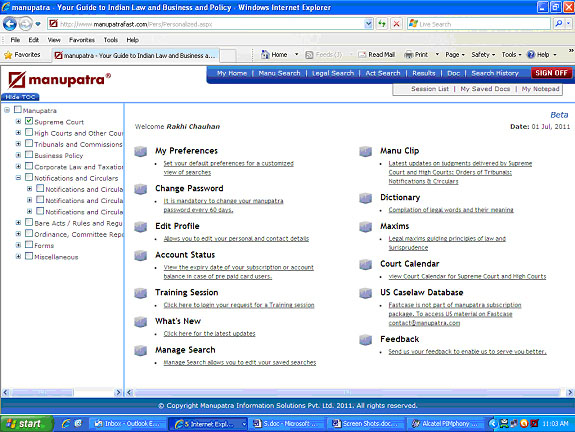Screen dimensions: 575x432
Task: Click the Change Password cube icon
Action: pyautogui.click(x=140, y=189)
